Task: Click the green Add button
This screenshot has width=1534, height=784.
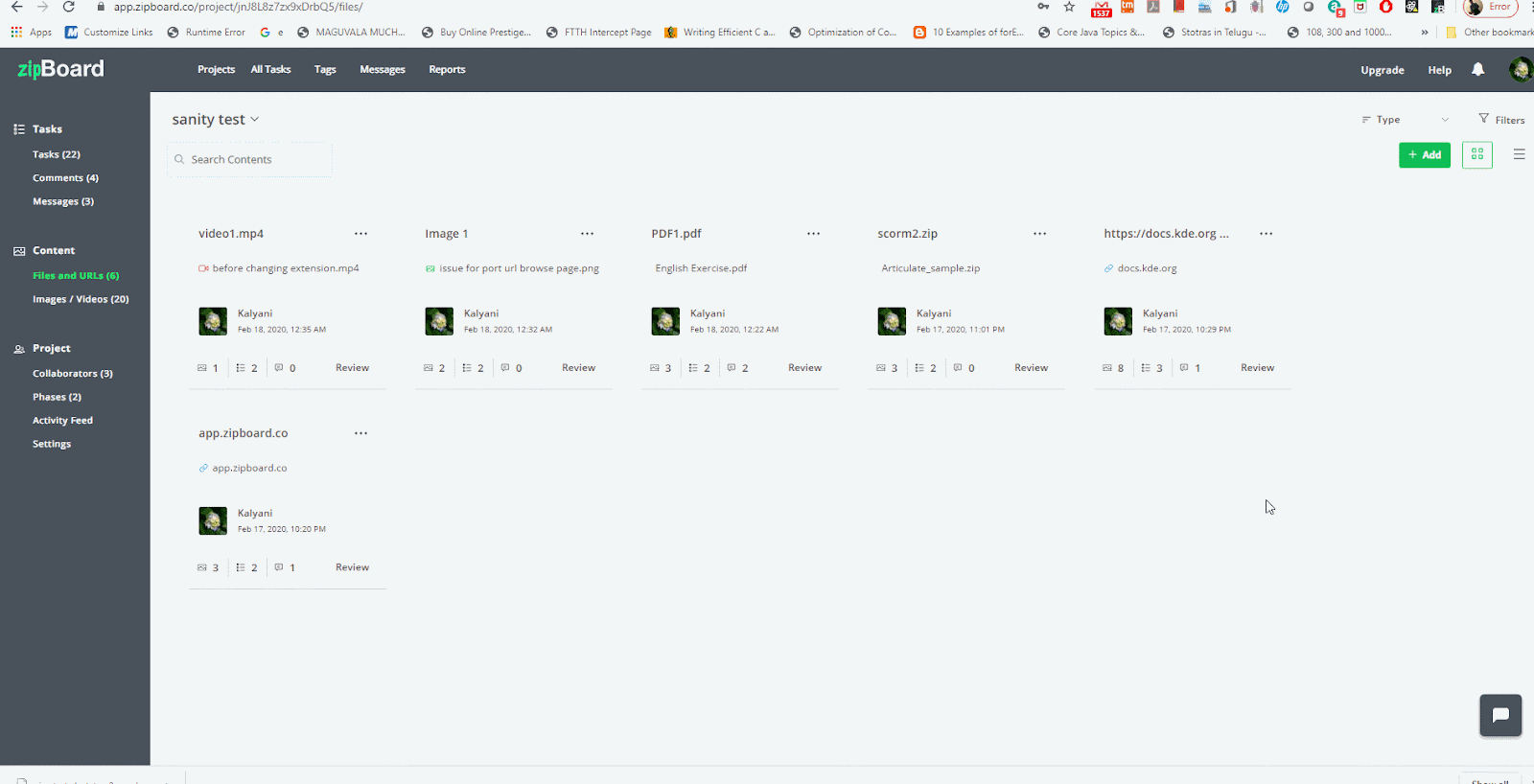Action: pos(1425,154)
